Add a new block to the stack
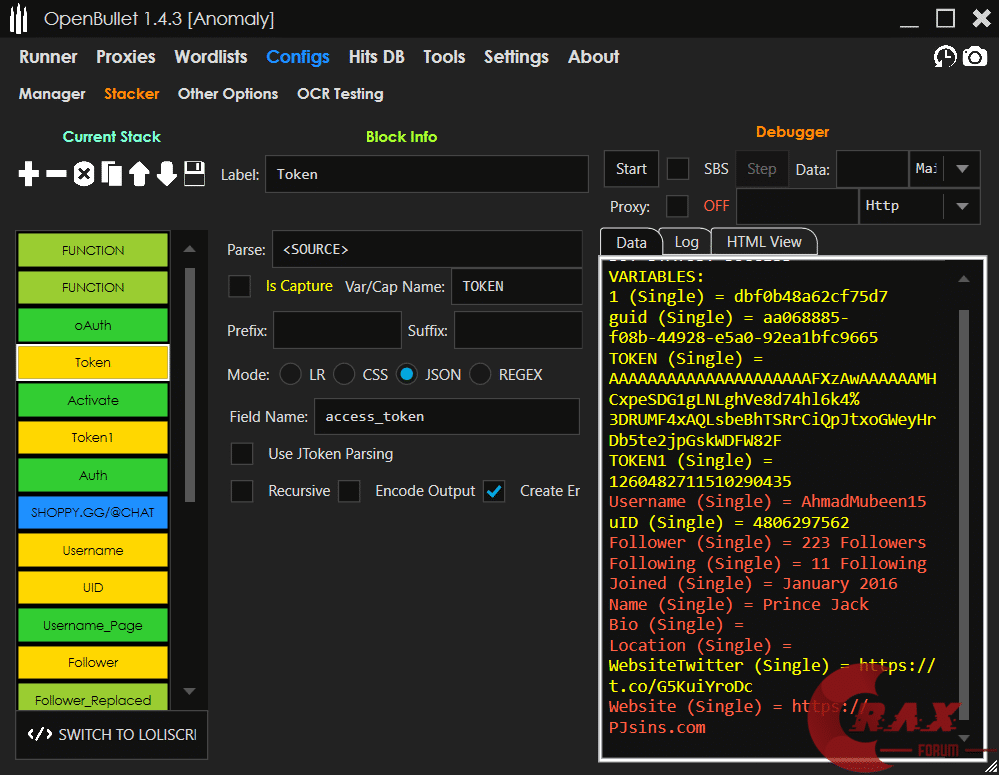999x775 pixels. pos(29,174)
